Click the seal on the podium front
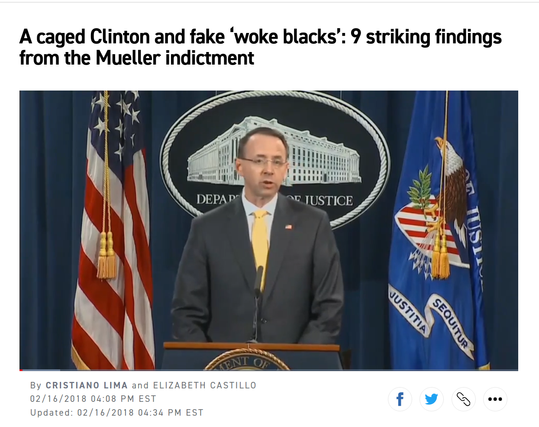539x427 pixels. [247, 360]
